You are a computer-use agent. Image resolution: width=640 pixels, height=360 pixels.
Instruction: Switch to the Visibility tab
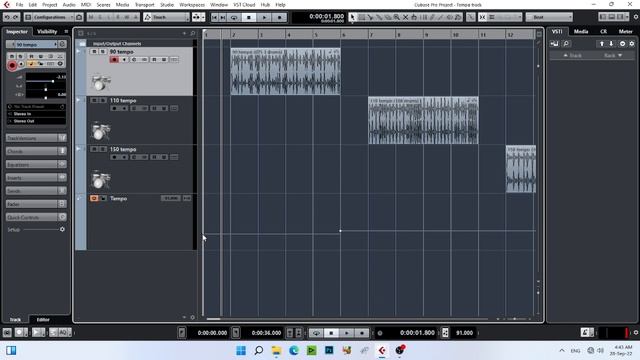[47, 31]
